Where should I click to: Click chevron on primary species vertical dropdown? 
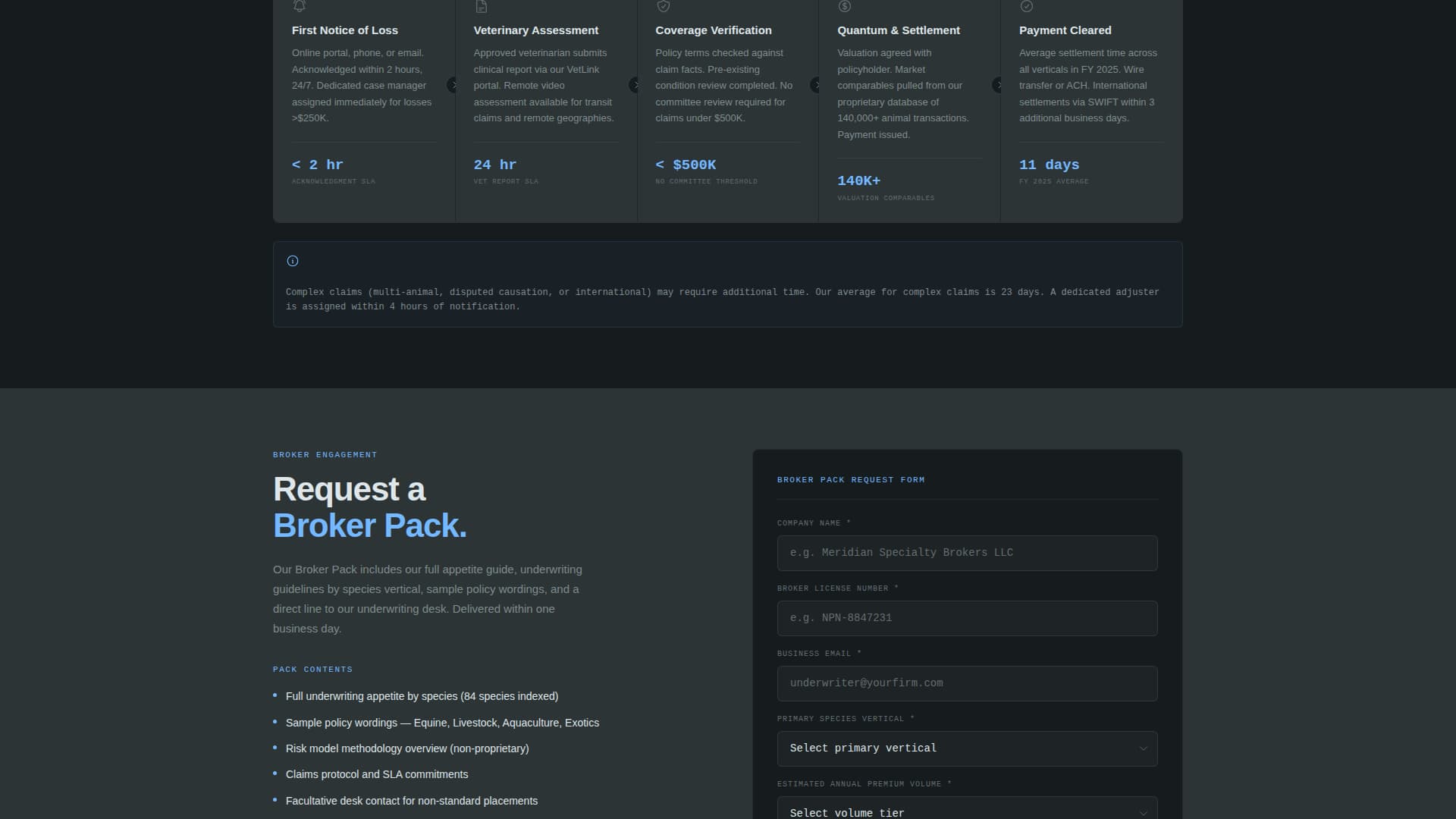(x=1143, y=748)
